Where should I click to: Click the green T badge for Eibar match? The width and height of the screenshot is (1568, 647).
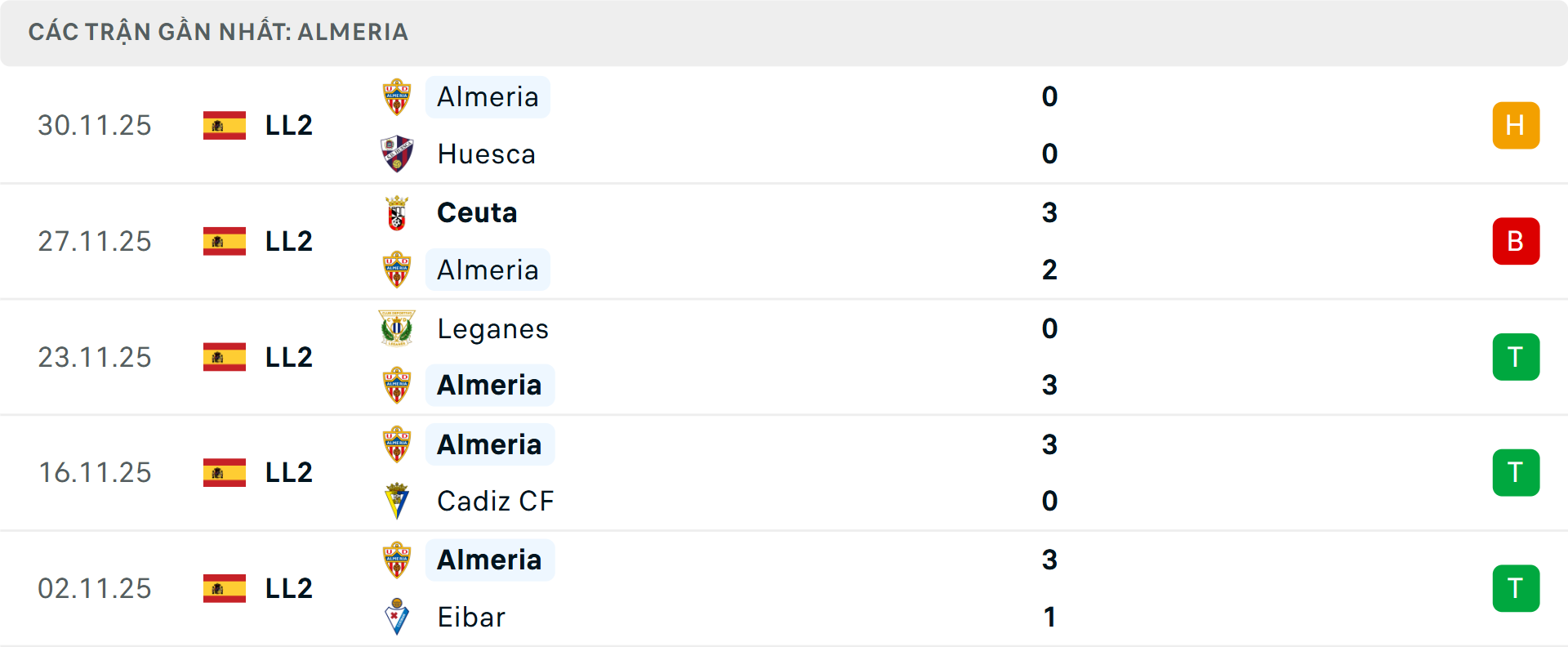(1516, 588)
